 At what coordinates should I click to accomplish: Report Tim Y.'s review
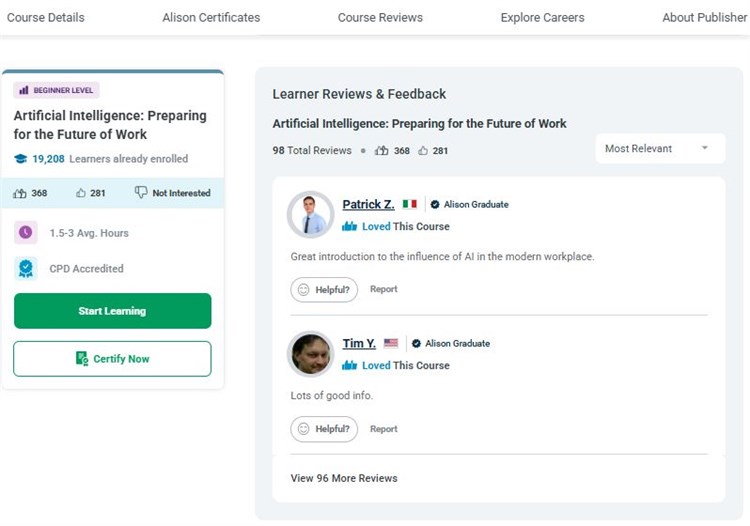(384, 429)
